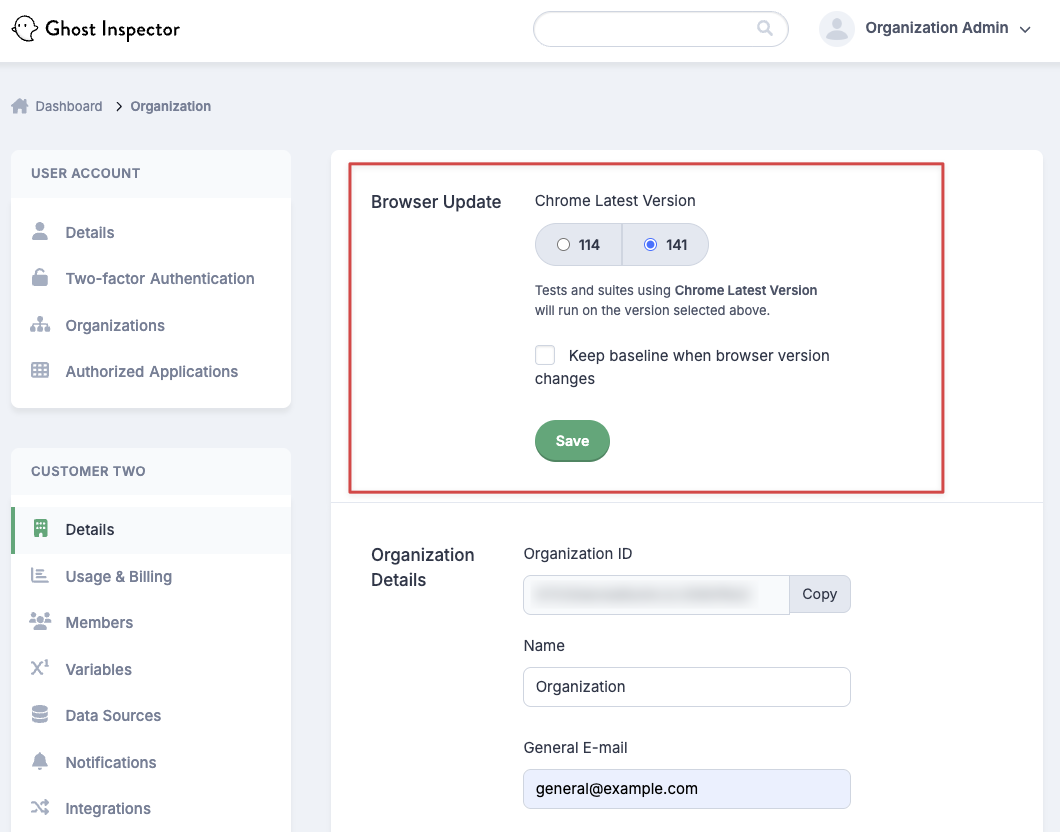
Task: Navigate to Dashboard via the breadcrumb
Action: point(67,105)
